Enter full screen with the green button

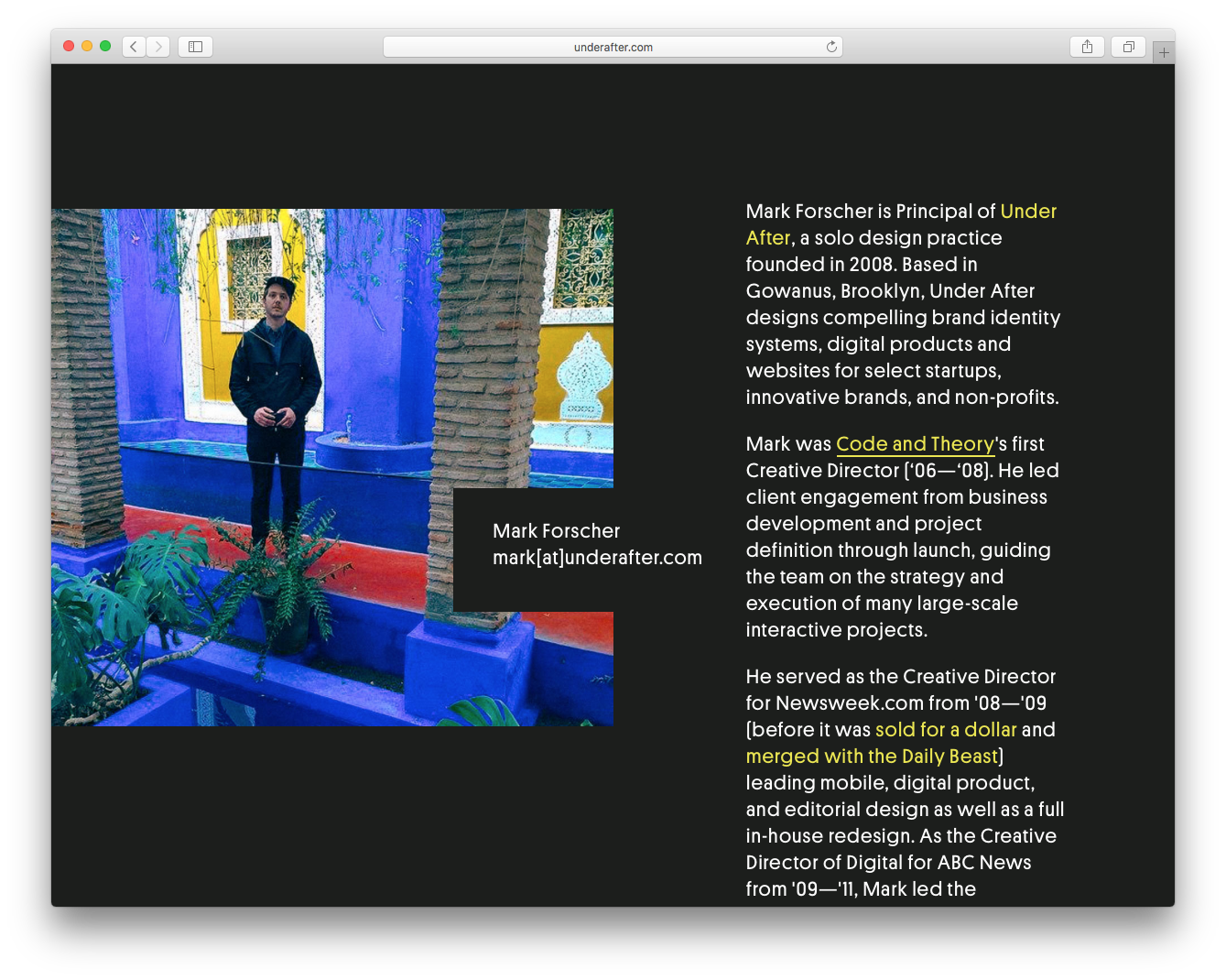[x=105, y=47]
